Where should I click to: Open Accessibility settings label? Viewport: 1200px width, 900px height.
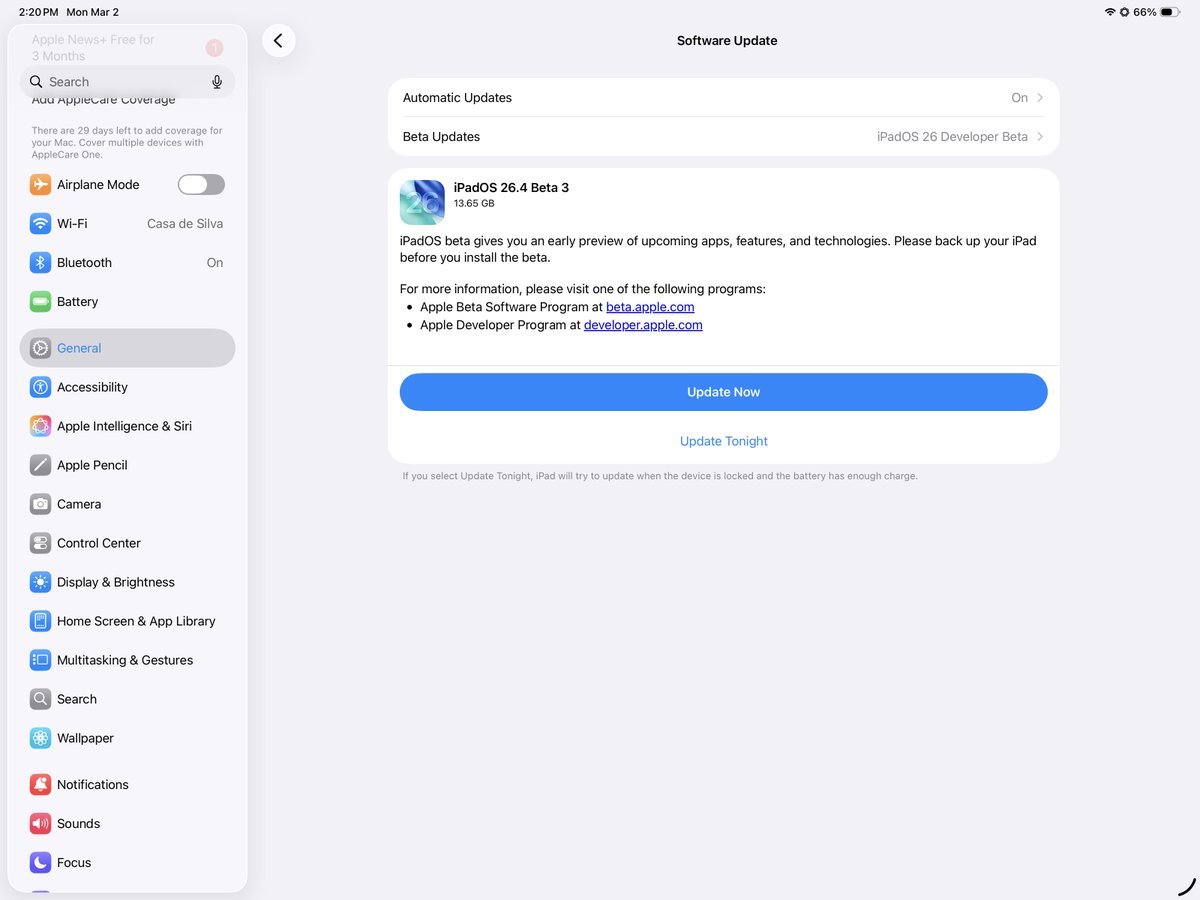click(92, 387)
